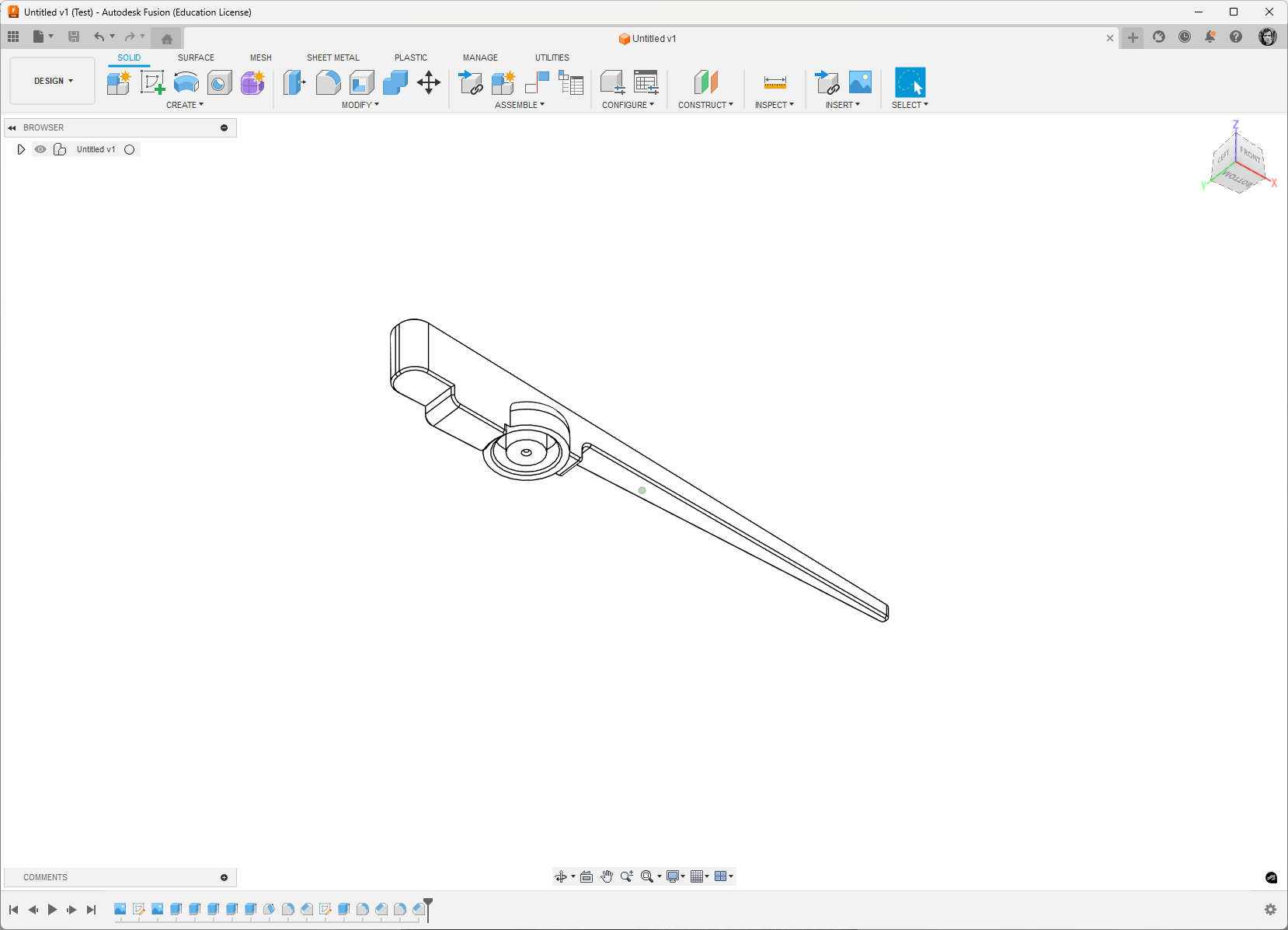Image resolution: width=1288 pixels, height=930 pixels.
Task: Expand the Untitled v1 tree node
Action: pos(21,149)
